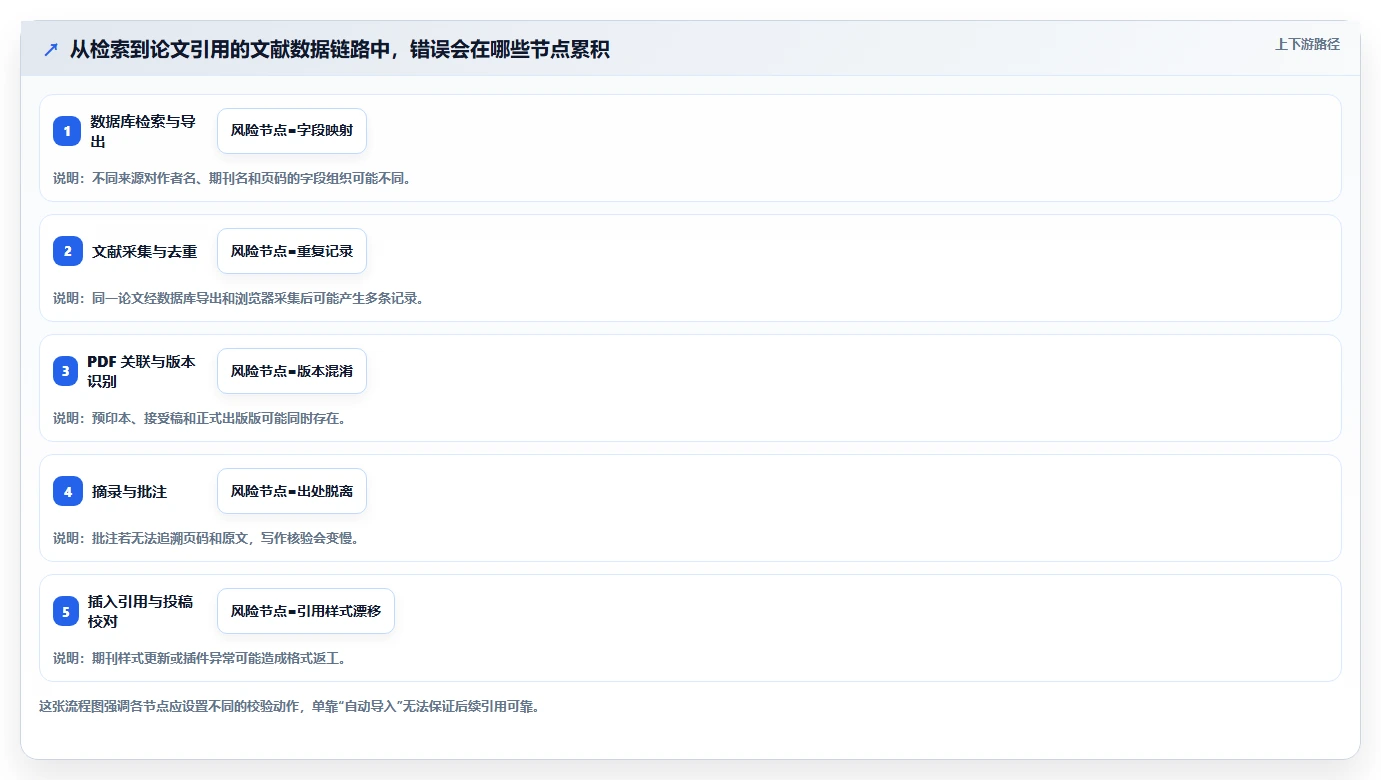
Task: Click the 插入引用与投稿校对 step title
Action: 141,611
